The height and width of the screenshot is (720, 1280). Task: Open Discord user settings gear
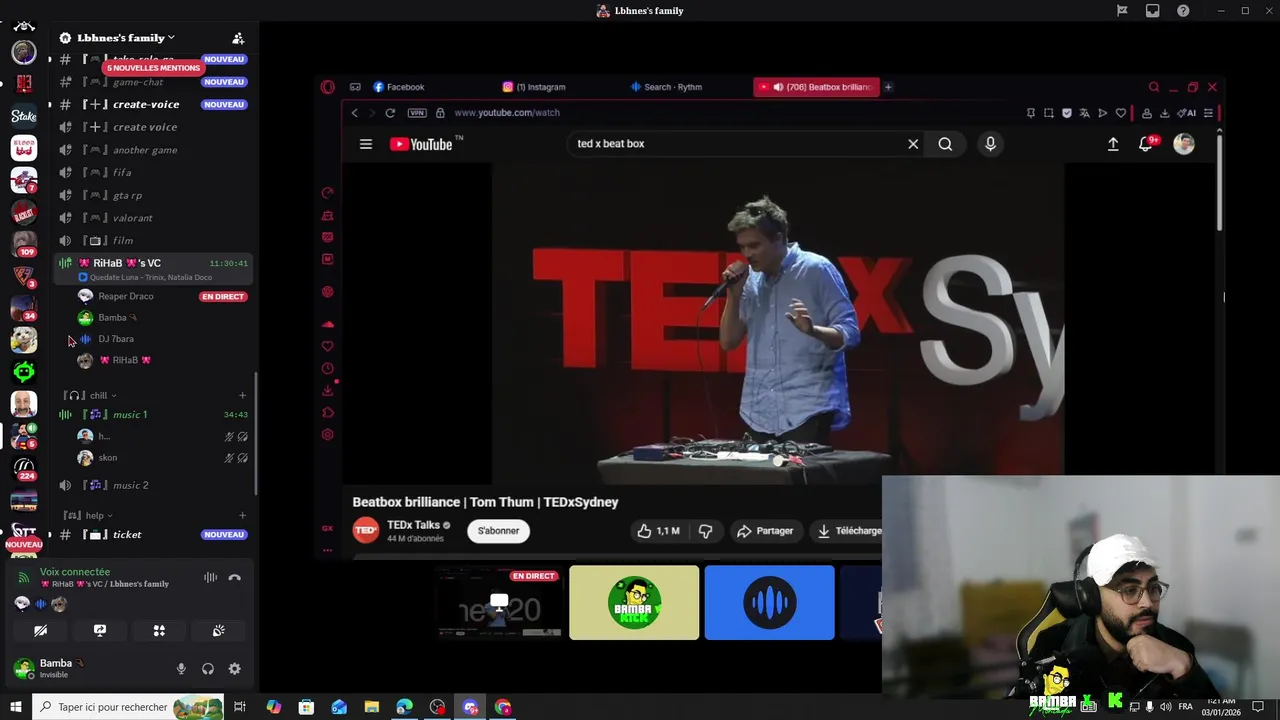(235, 669)
